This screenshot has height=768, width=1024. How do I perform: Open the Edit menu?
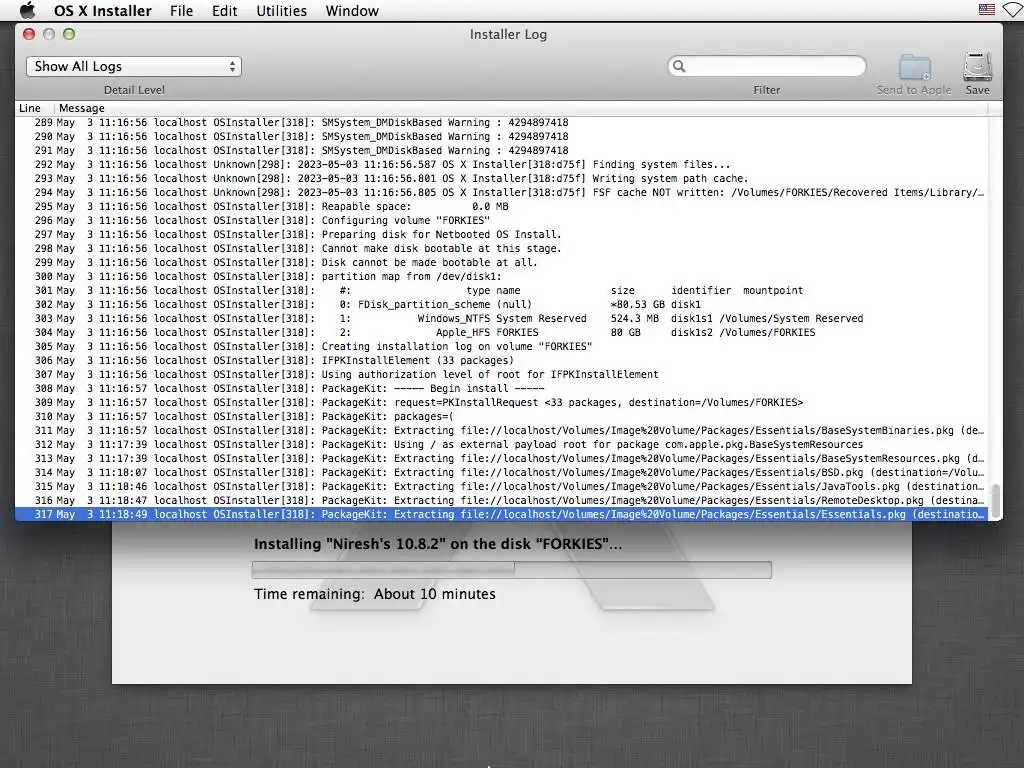pyautogui.click(x=225, y=11)
